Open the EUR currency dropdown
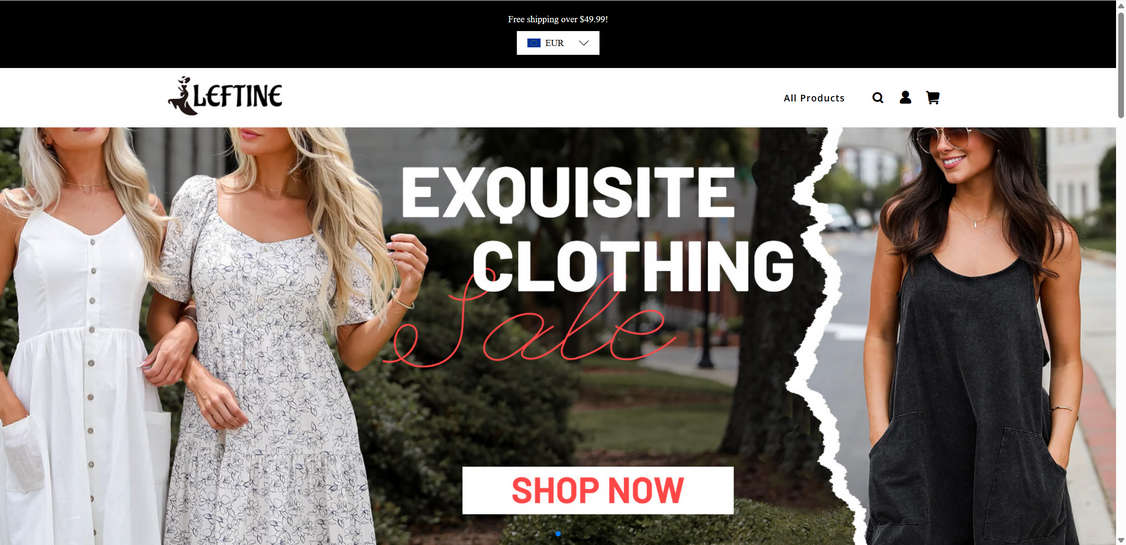1126x545 pixels. (x=558, y=43)
